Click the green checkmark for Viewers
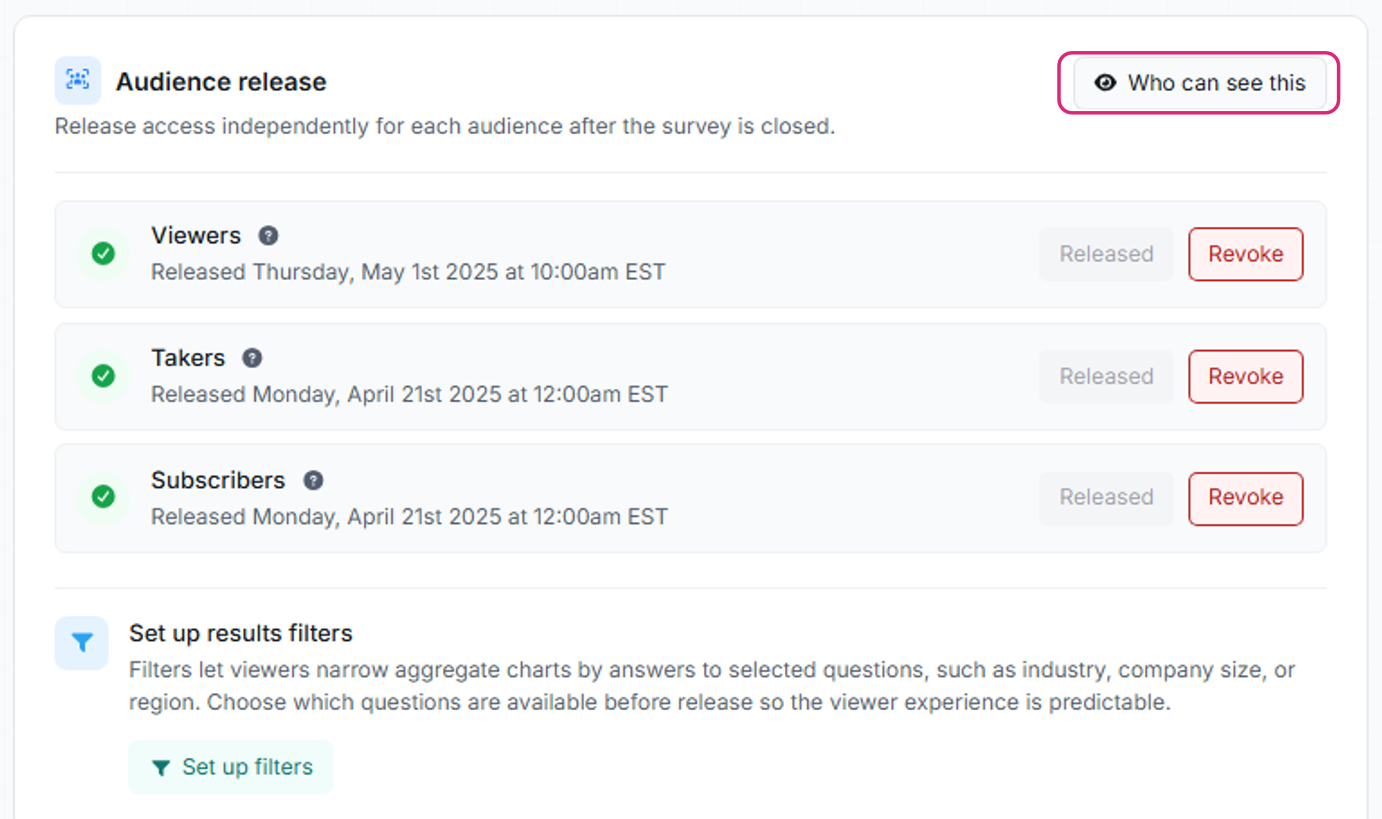Viewport: 1382px width, 819px height. (x=103, y=254)
